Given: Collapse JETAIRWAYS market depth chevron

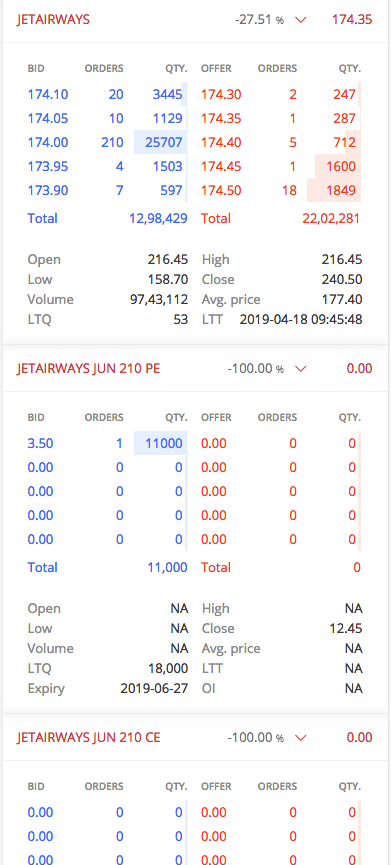Looking at the screenshot, I should tap(301, 20).
